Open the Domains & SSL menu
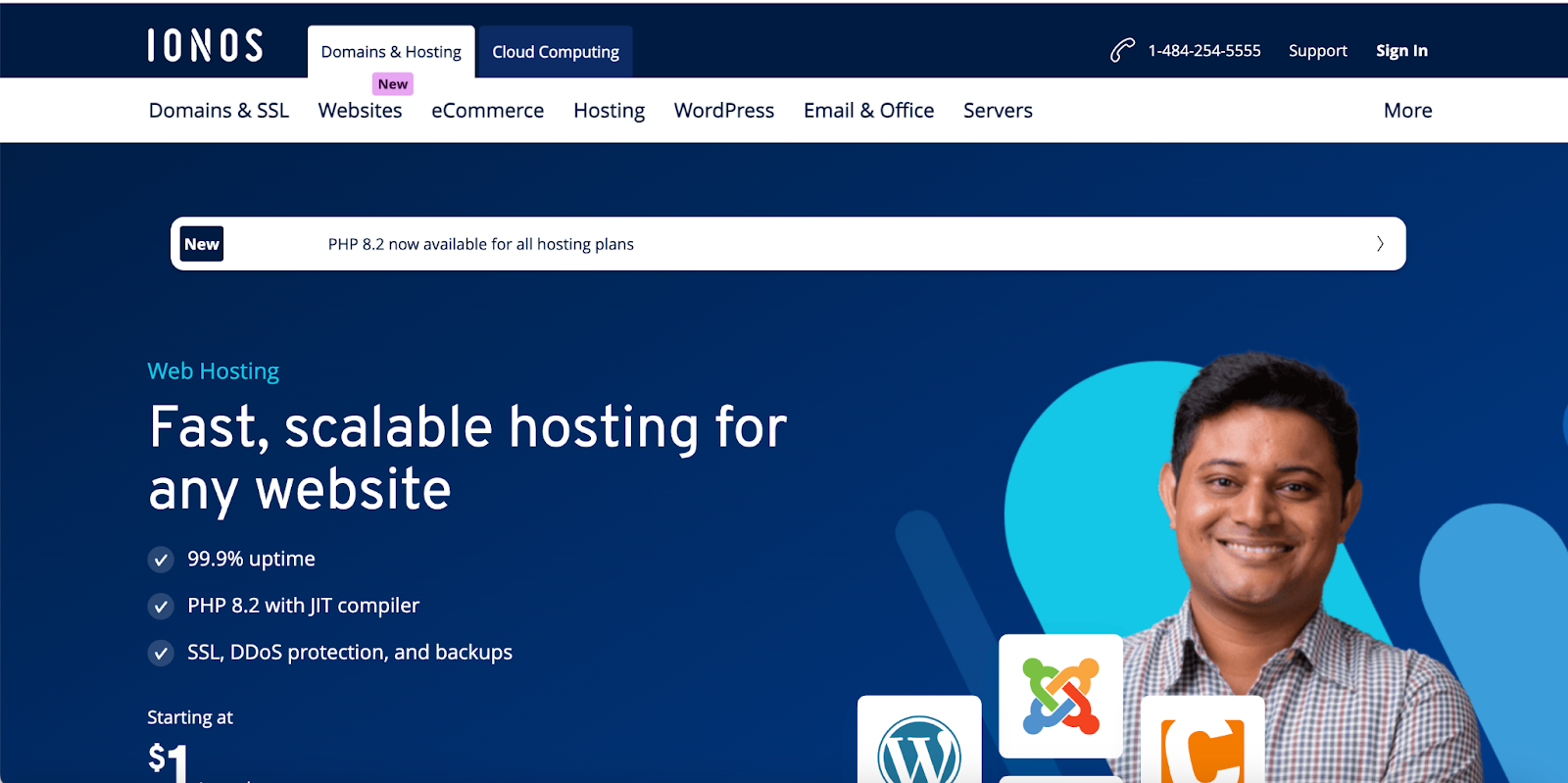The width and height of the screenshot is (1568, 783). (x=220, y=111)
